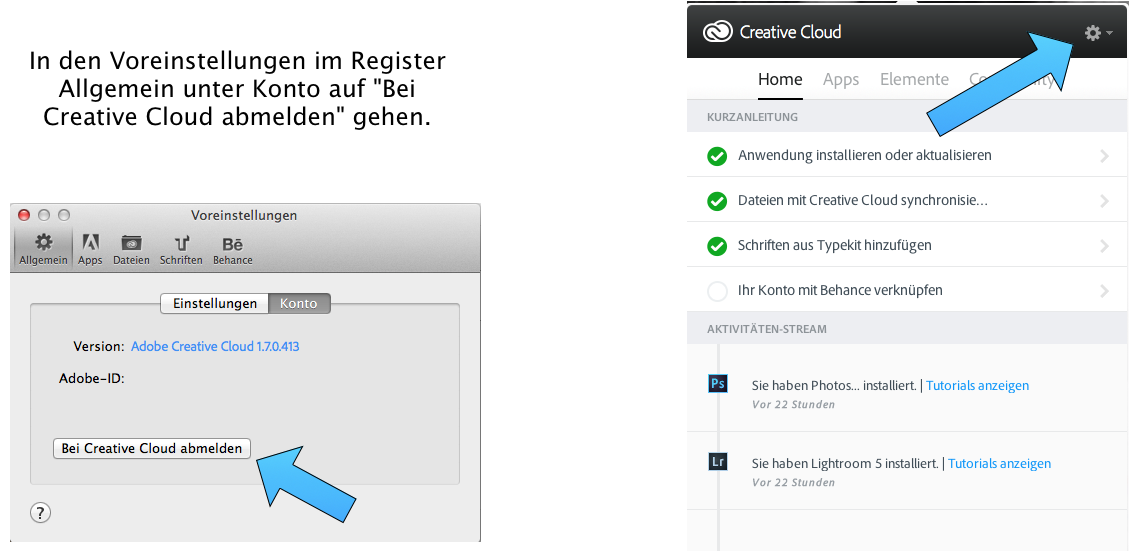Click green checkmark for Dateien synchronisieren

717,201
